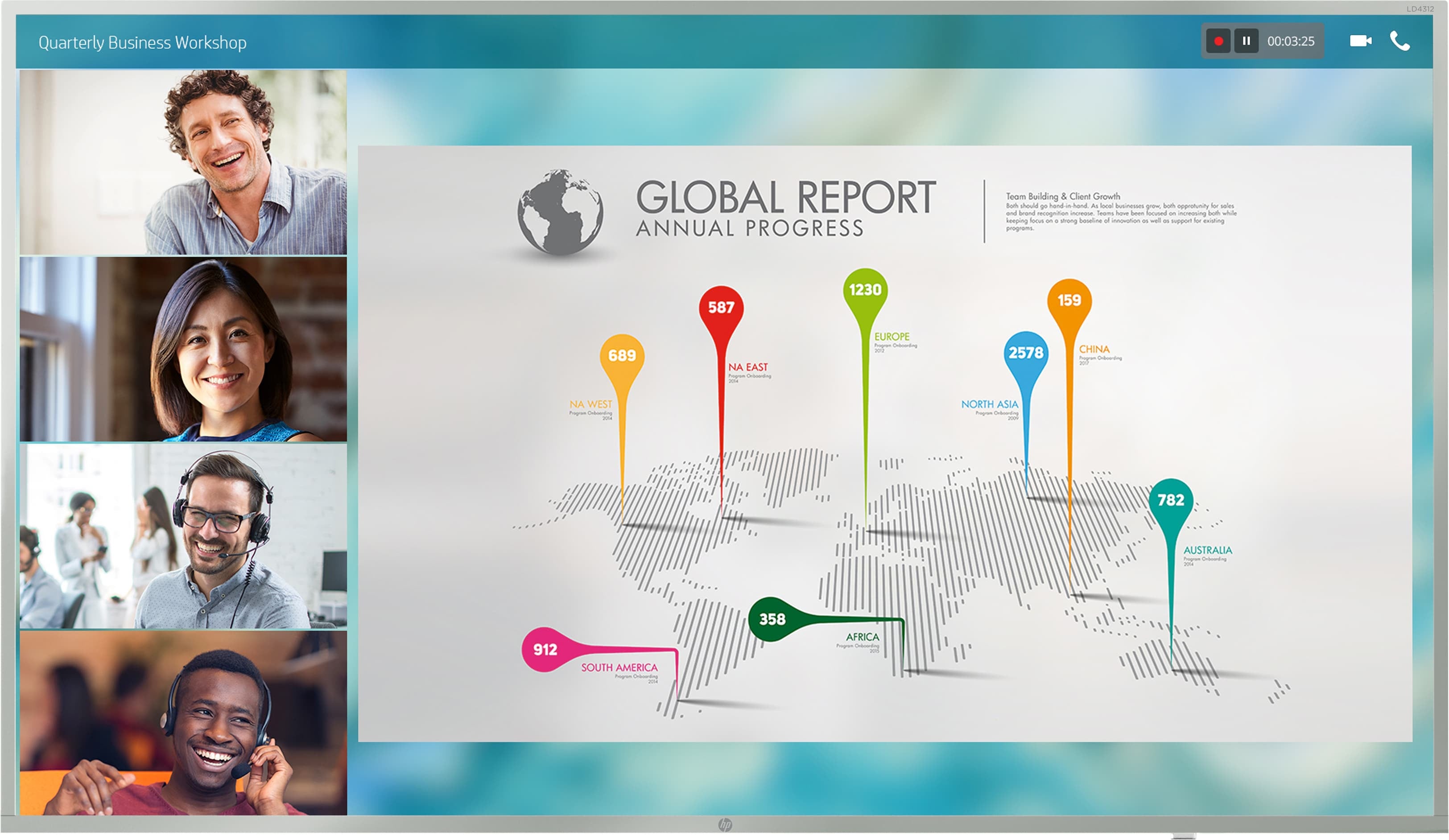This screenshot has height=840, width=1449.
Task: Pause the meeting recording
Action: coord(1246,41)
